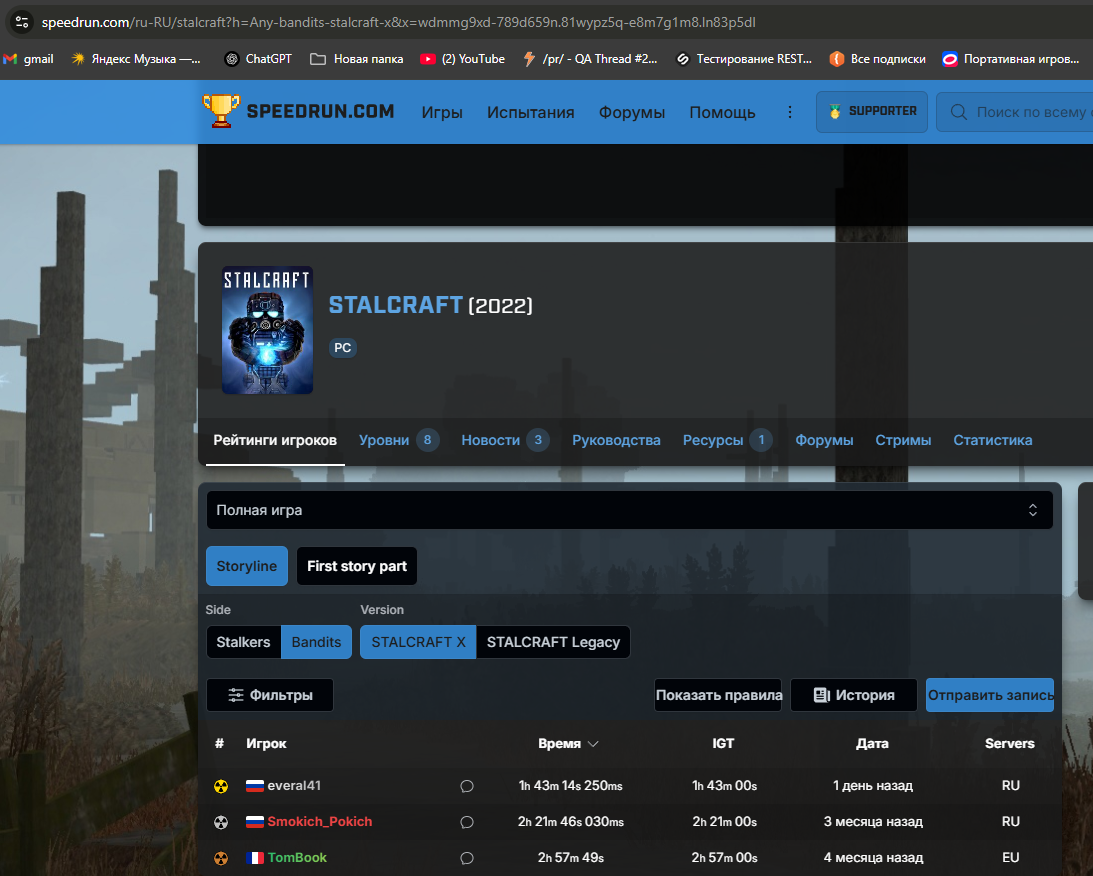This screenshot has height=876, width=1093.
Task: Choose the Stalkers side
Action: [243, 642]
